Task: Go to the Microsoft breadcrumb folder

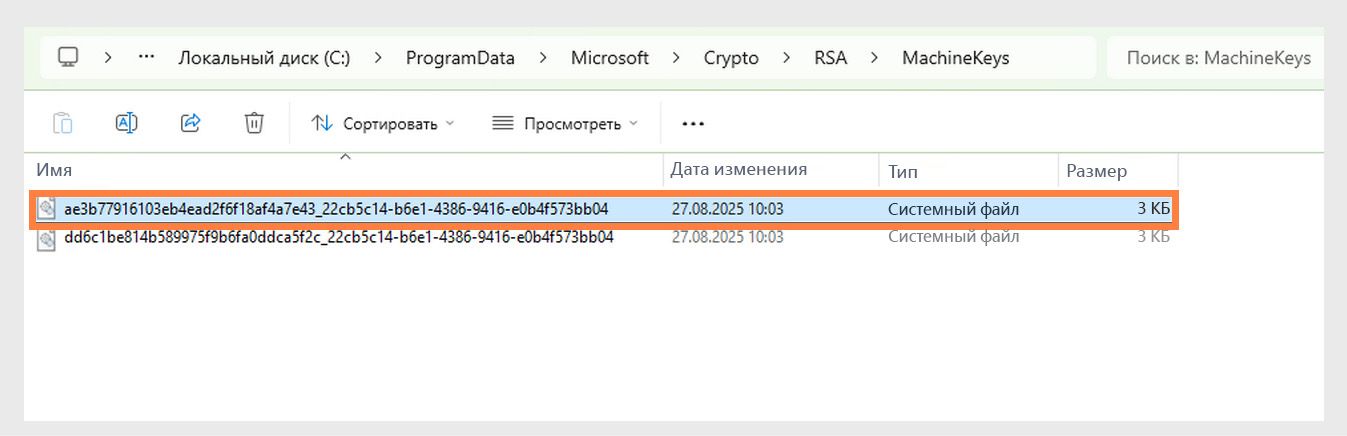Action: click(610, 58)
